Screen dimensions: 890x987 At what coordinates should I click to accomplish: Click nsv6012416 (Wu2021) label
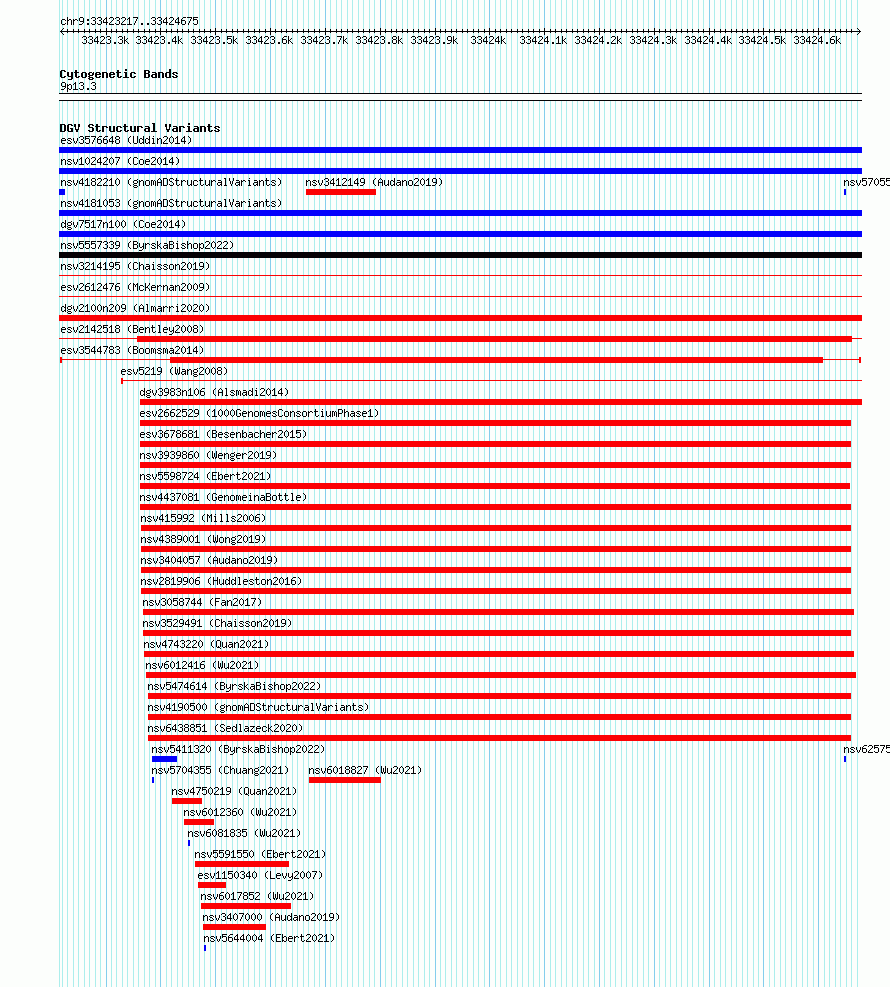point(202,665)
